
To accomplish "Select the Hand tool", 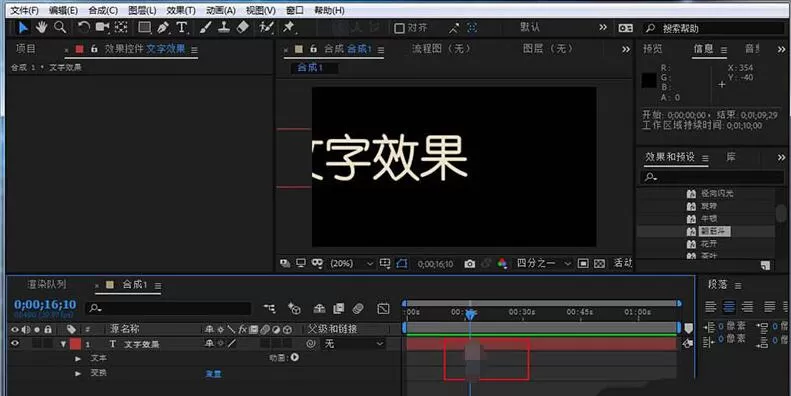I will [41, 27].
